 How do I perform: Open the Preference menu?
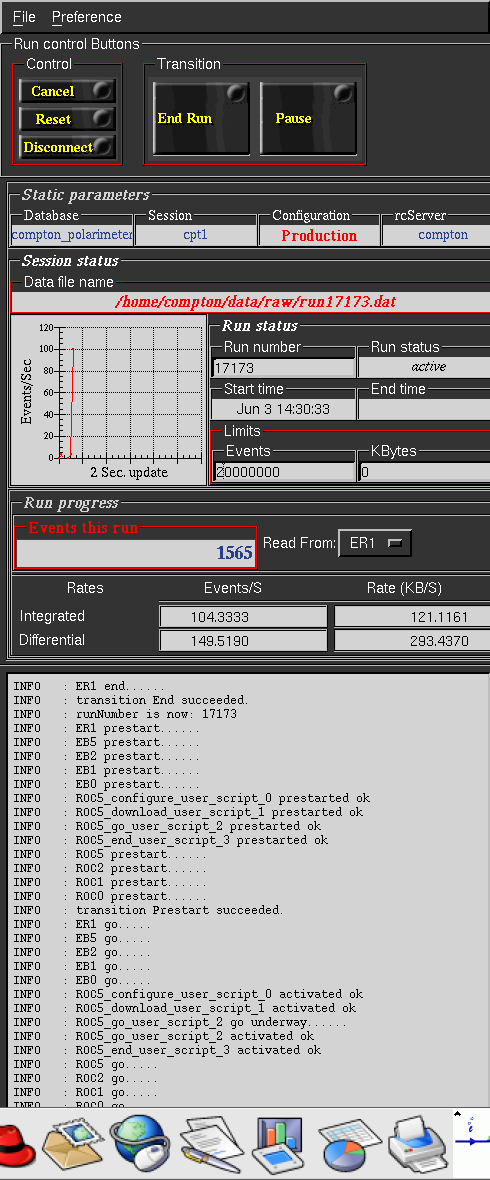coord(87,17)
